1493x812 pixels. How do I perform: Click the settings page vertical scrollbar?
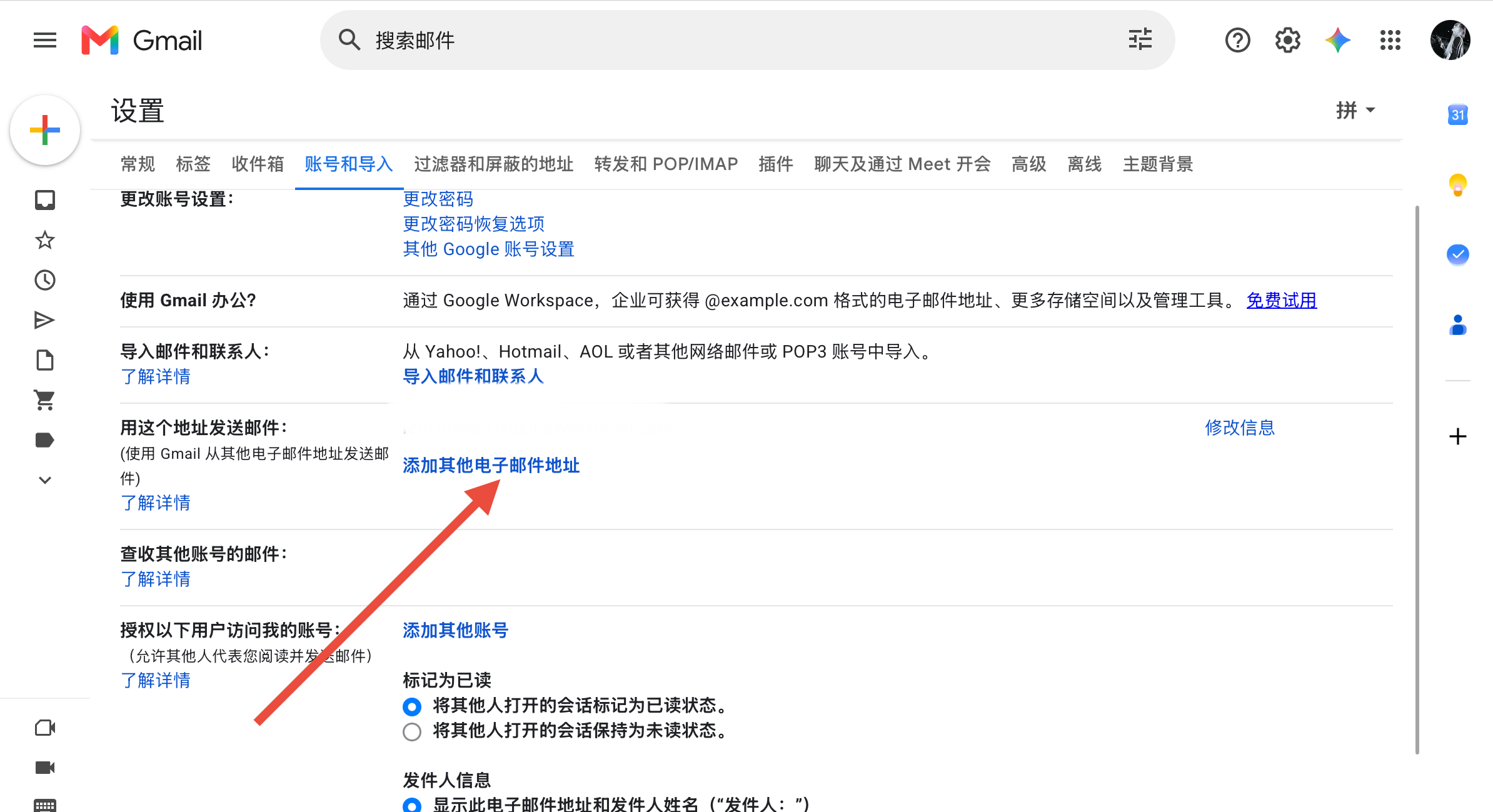click(x=1417, y=479)
